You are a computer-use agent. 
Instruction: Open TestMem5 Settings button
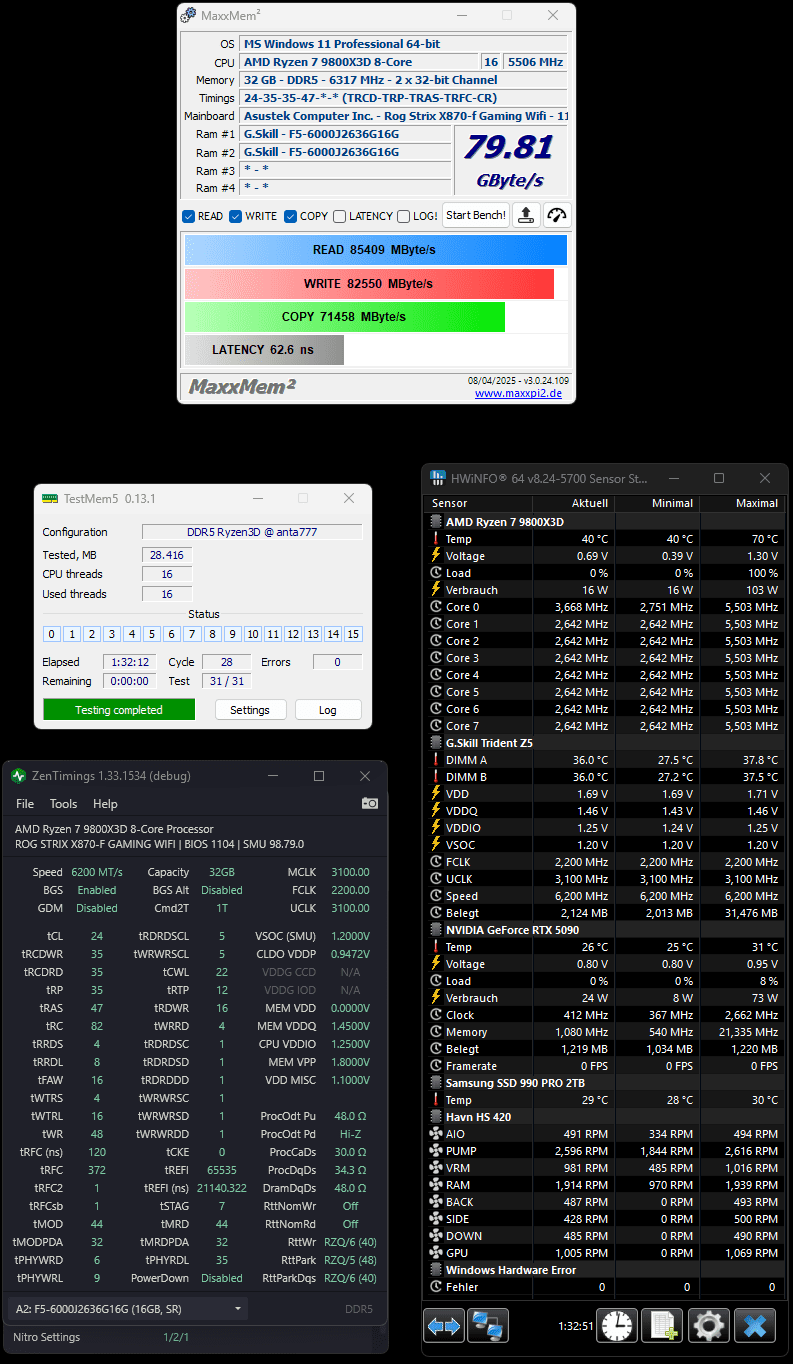(x=250, y=710)
